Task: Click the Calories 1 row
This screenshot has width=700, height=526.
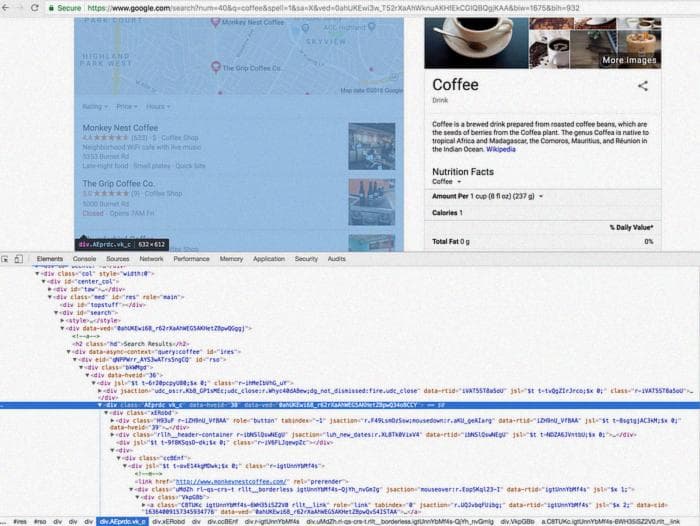Action: point(542,213)
